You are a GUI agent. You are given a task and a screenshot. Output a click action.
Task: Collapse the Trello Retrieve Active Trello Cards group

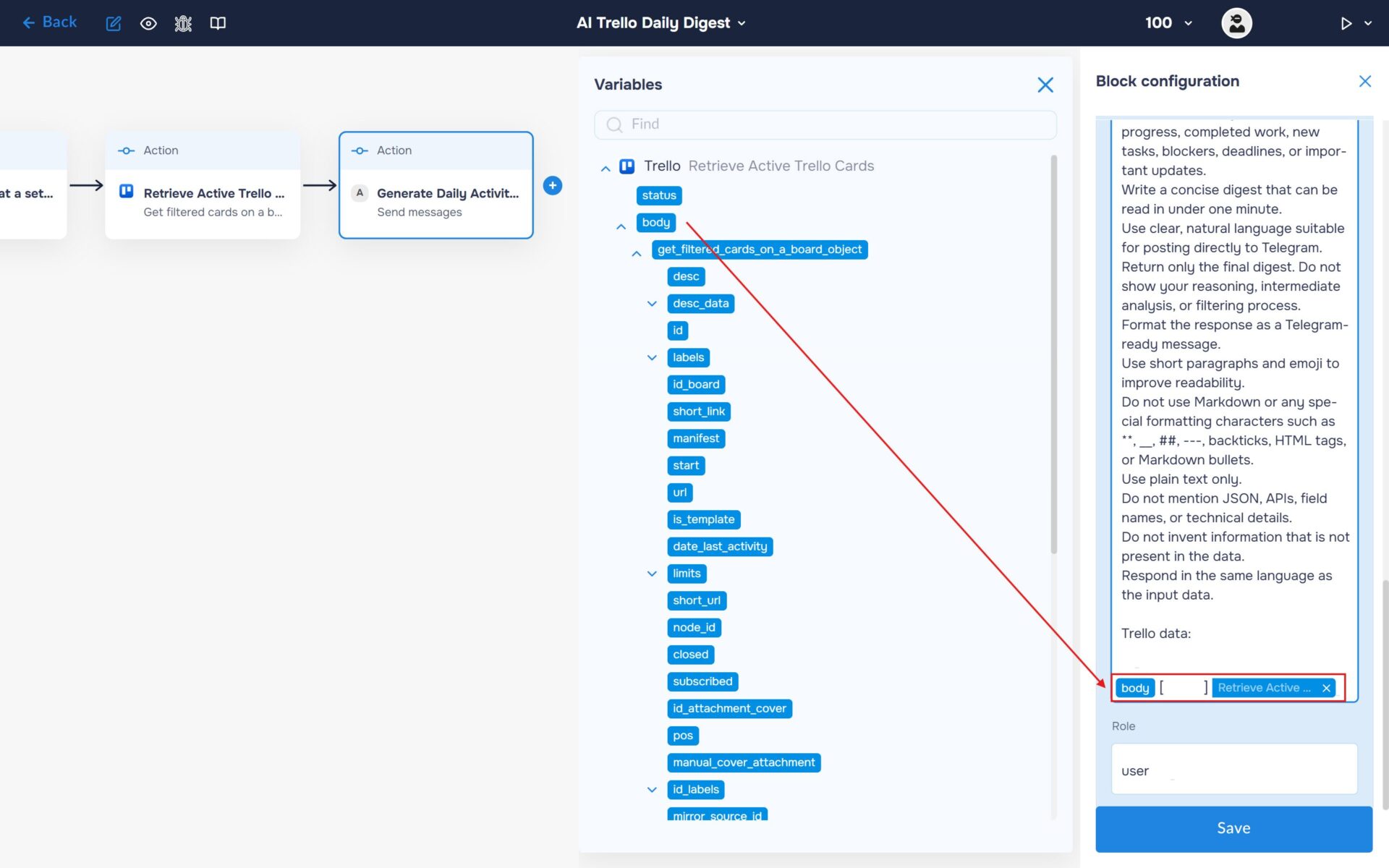606,168
